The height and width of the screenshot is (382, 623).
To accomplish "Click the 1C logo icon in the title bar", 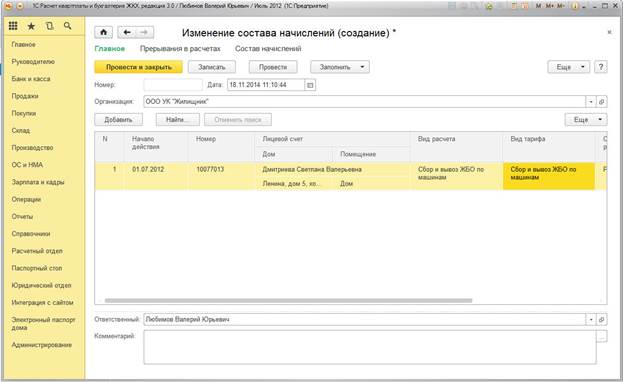I will point(8,6).
